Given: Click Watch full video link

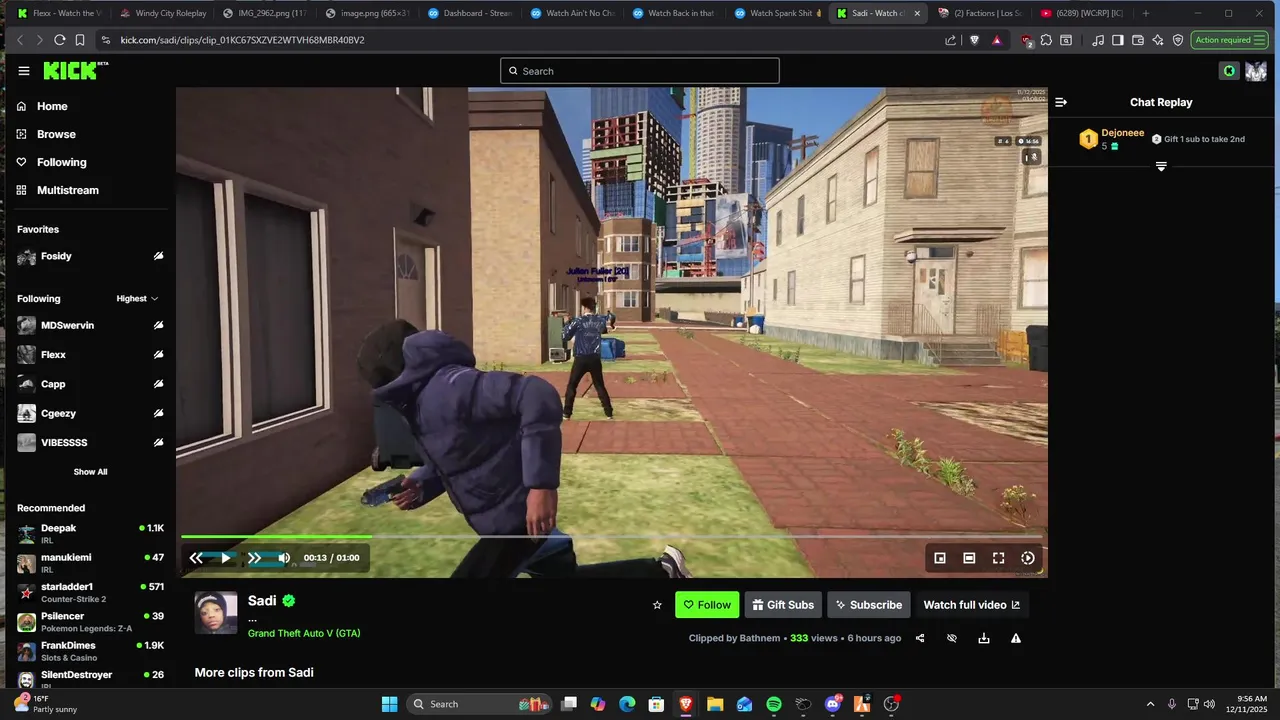Looking at the screenshot, I should tap(972, 605).
